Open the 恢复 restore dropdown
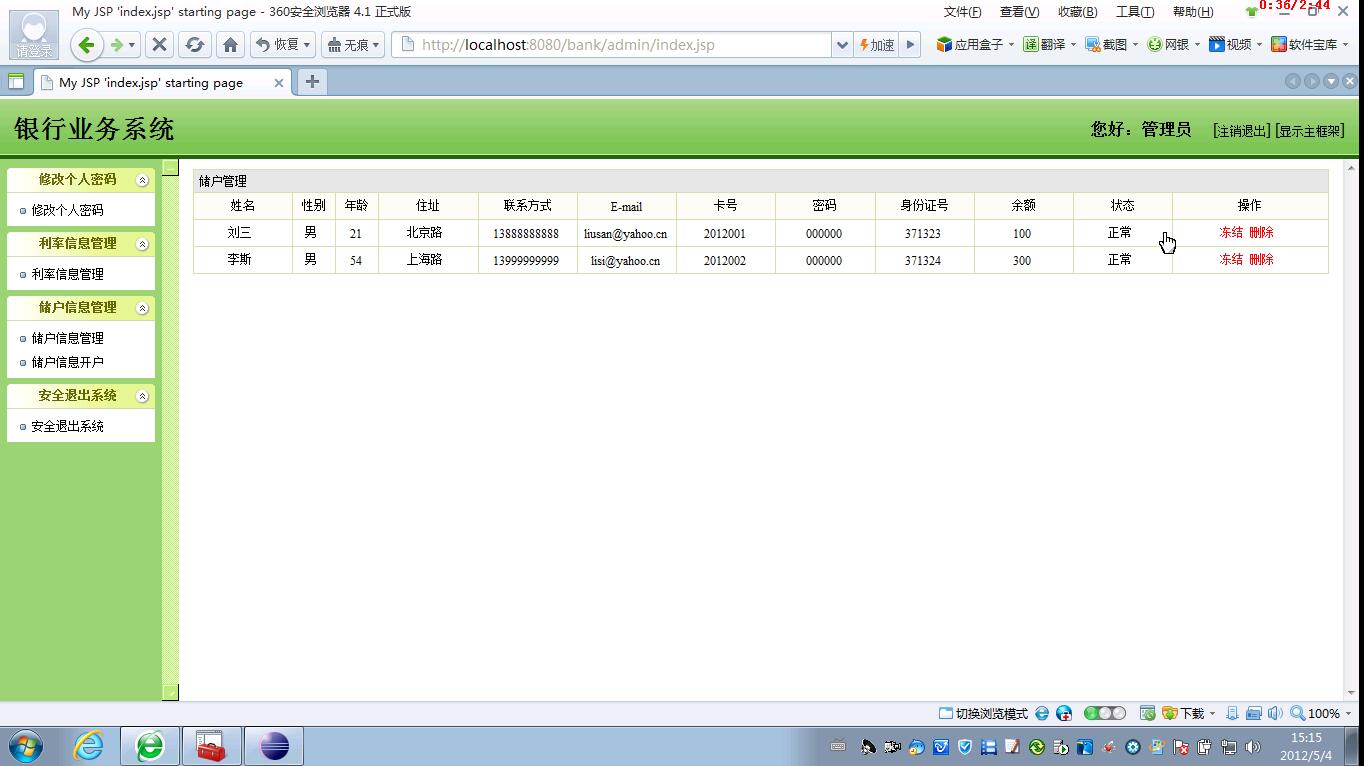This screenshot has height=766, width=1364. click(283, 45)
